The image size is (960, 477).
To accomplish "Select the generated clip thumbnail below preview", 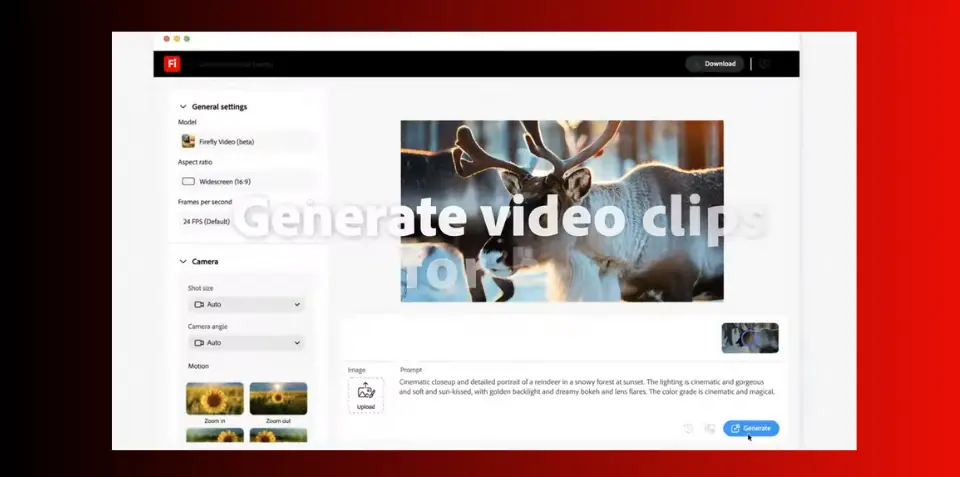I will click(x=750, y=338).
